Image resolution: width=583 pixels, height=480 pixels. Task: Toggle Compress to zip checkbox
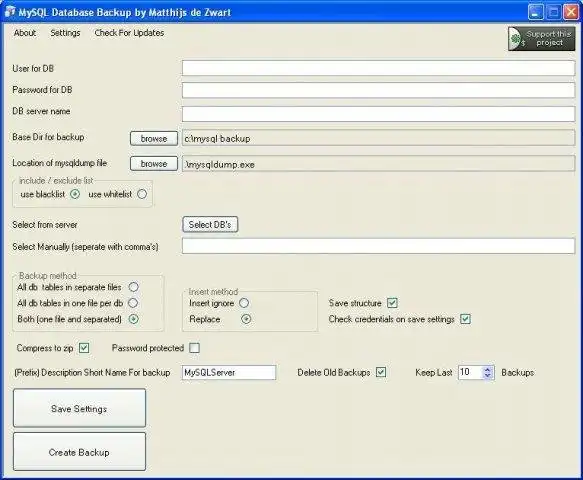(x=84, y=348)
